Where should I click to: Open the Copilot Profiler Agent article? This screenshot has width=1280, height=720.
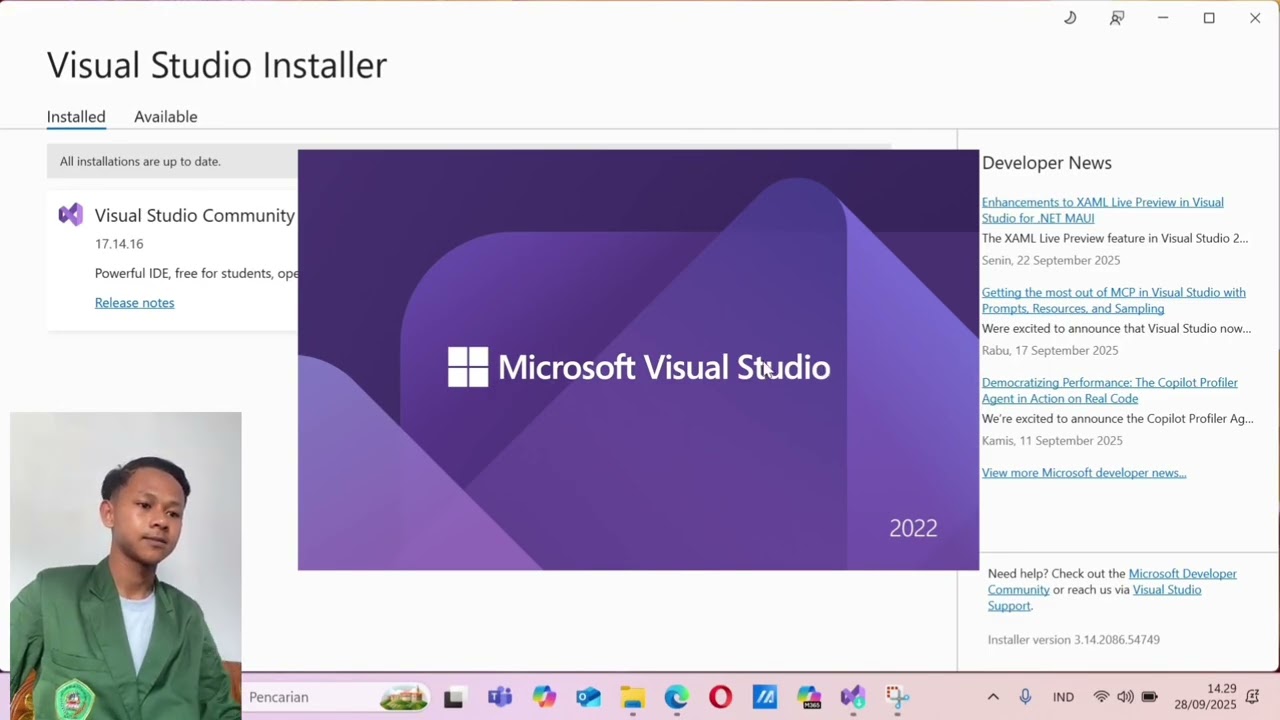[x=1109, y=390]
